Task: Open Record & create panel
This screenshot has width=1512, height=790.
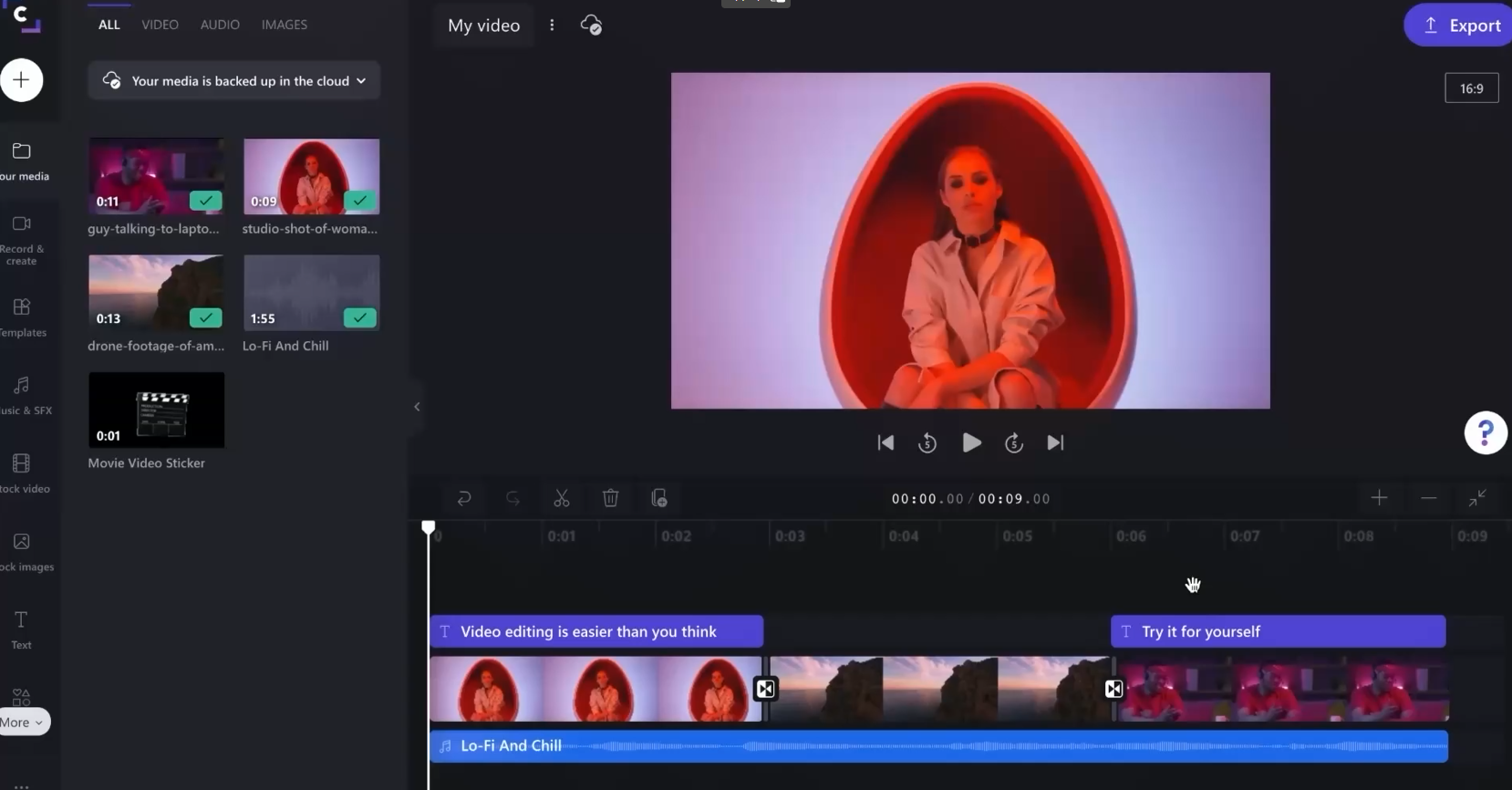Action: coord(22,240)
